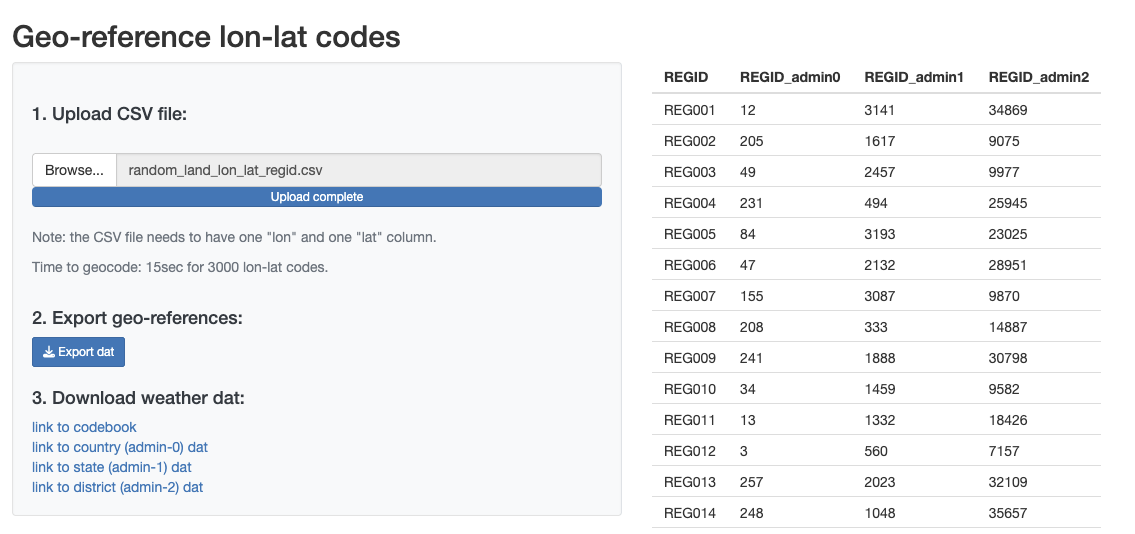The image size is (1135, 534).
Task: Select the REG009 cell
Action: (x=690, y=358)
